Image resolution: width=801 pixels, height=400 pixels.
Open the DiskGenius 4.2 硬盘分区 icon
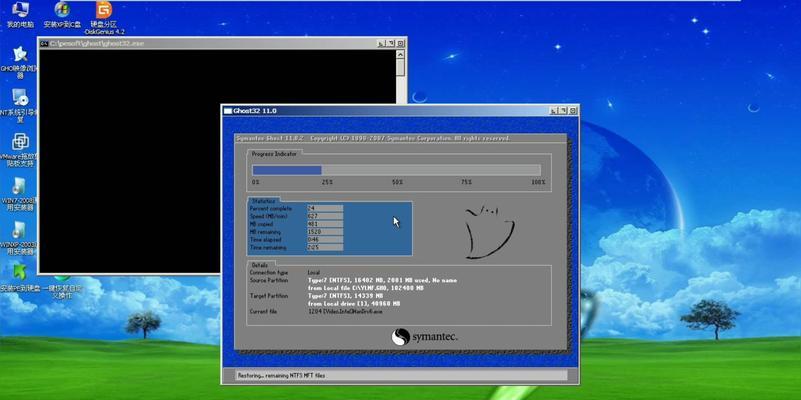coord(104,17)
